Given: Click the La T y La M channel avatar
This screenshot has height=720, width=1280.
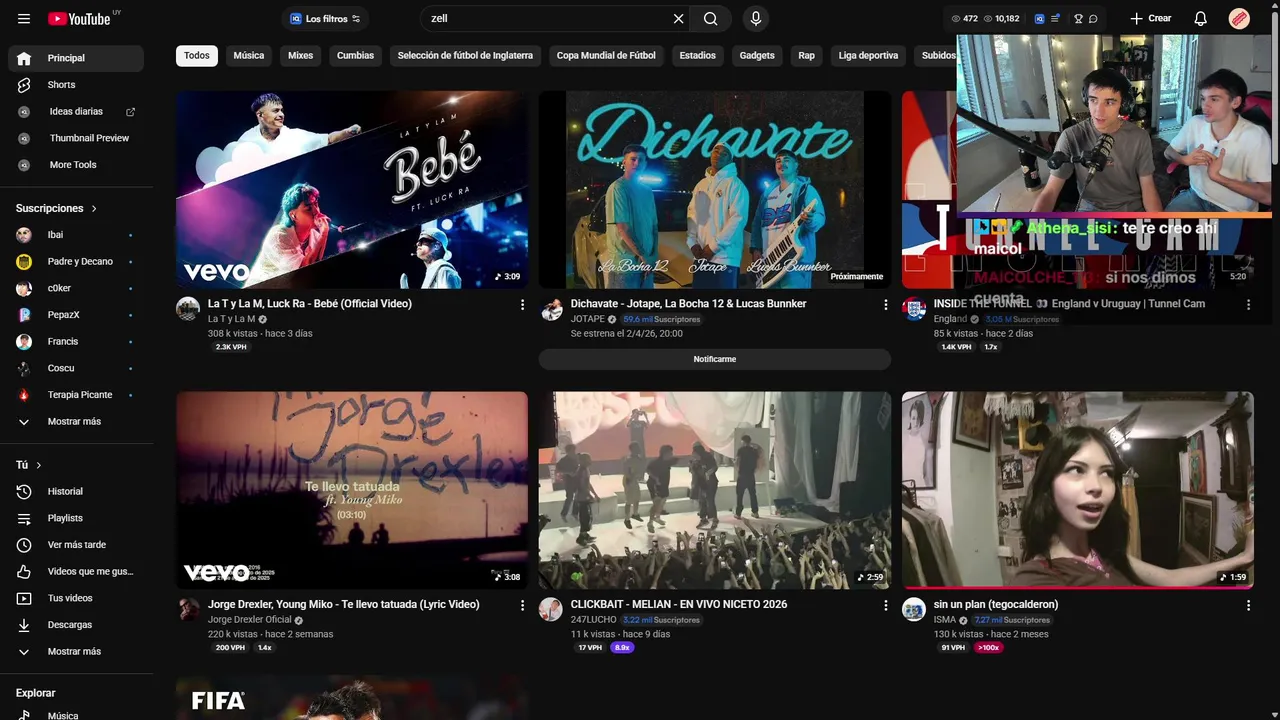Looking at the screenshot, I should pyautogui.click(x=188, y=308).
